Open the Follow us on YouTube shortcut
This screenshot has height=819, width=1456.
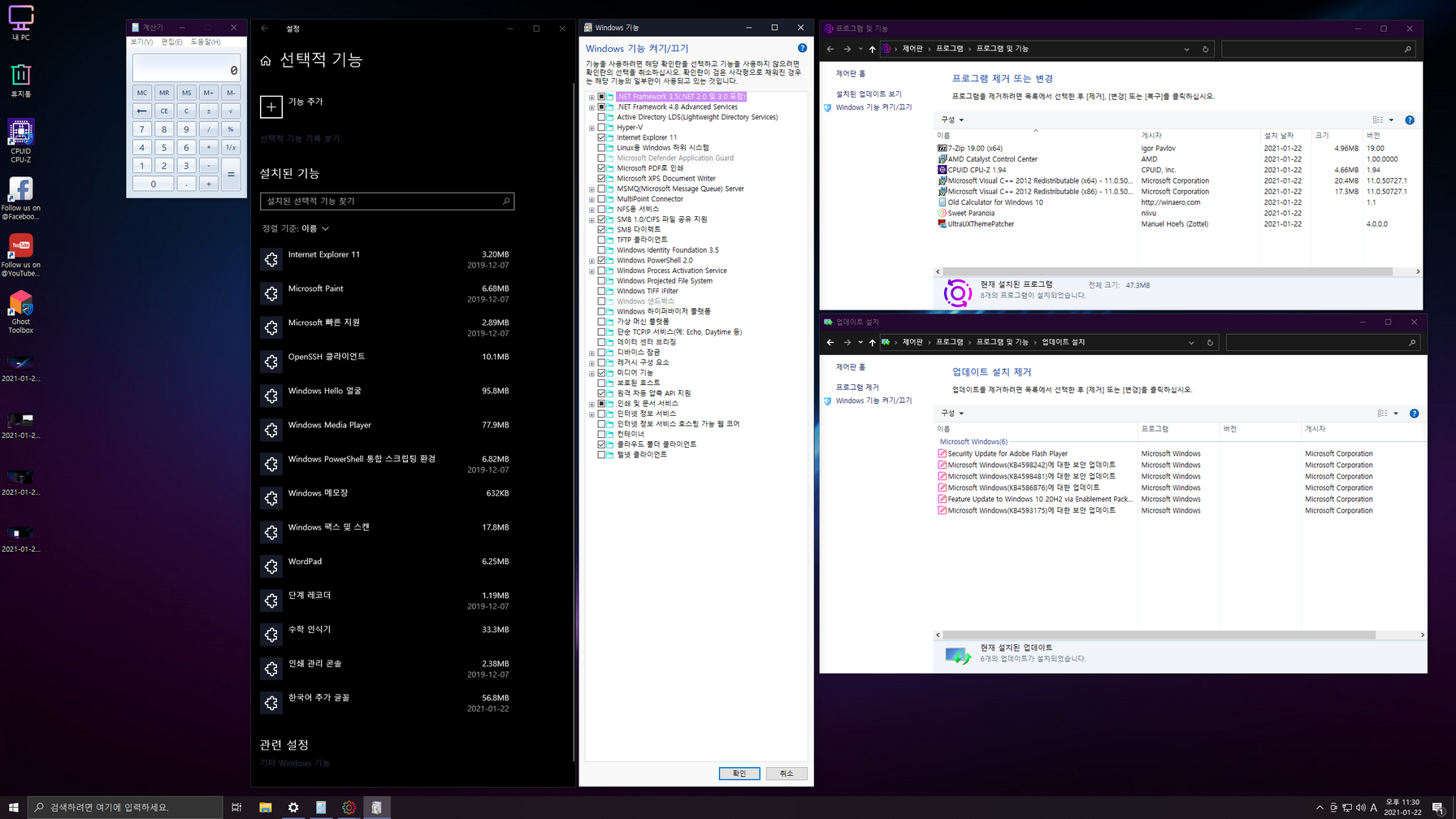click(x=21, y=255)
